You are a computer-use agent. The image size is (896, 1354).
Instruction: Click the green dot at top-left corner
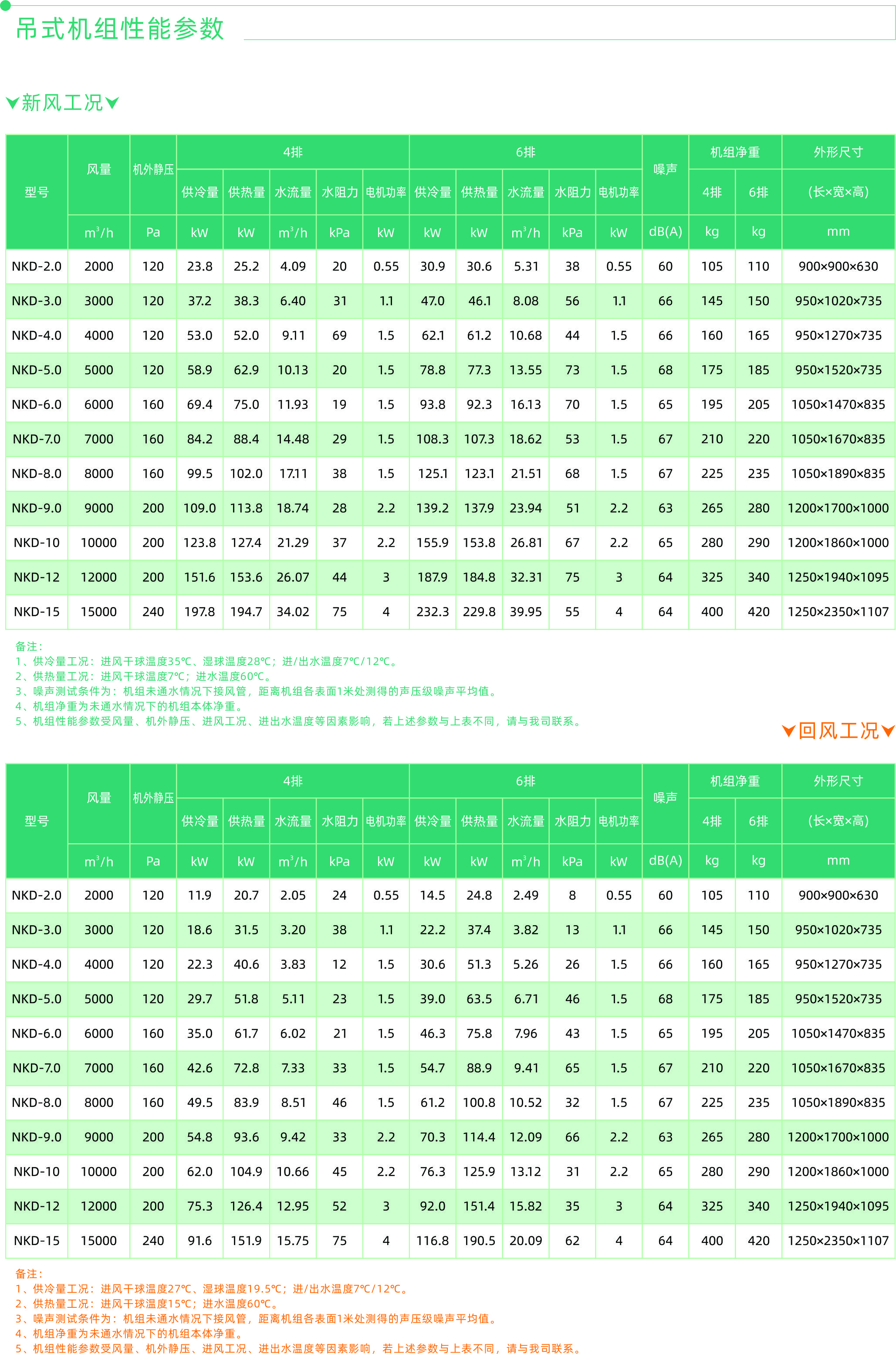point(4,5)
